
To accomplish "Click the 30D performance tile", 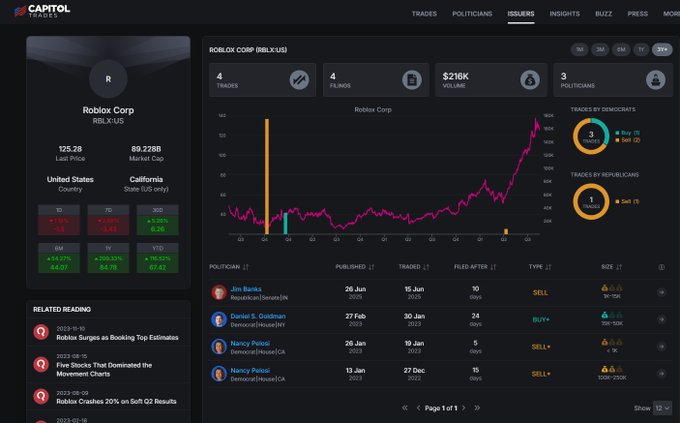I will (x=157, y=220).
